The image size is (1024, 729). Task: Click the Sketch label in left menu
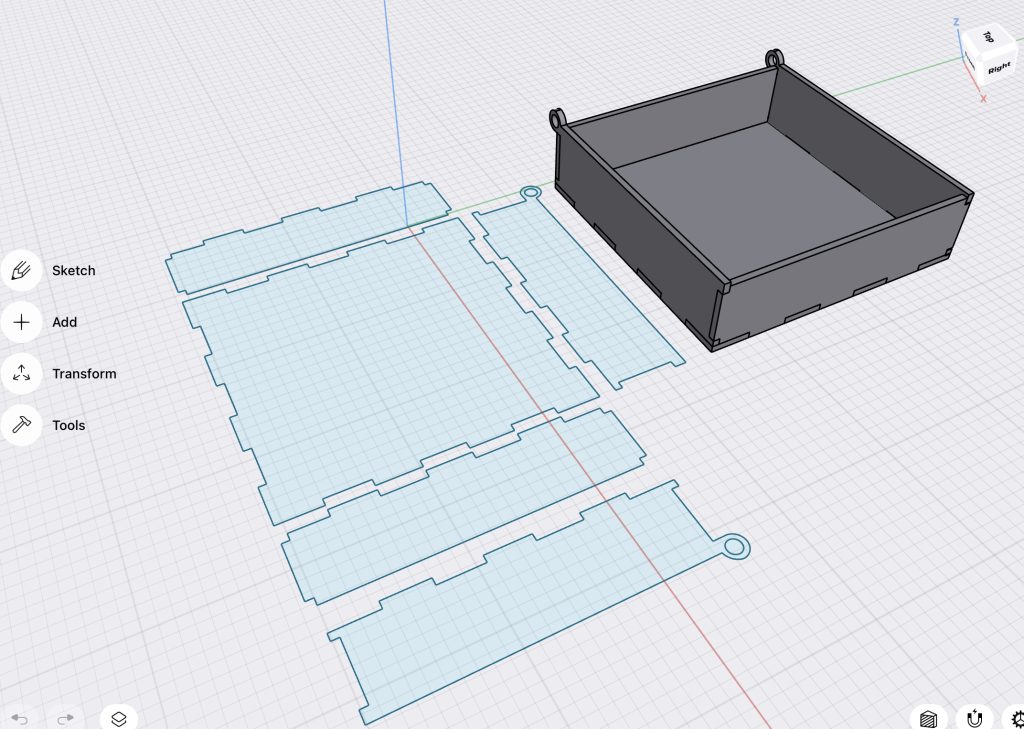tap(74, 270)
